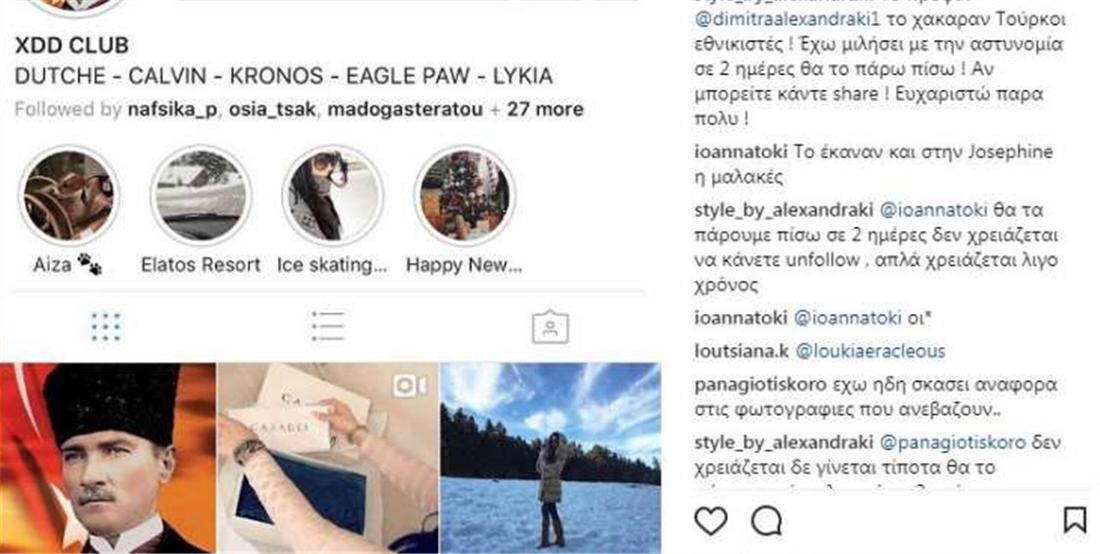The height and width of the screenshot is (554, 1100).
Task: View the 27 more followers
Action: pos(546,109)
